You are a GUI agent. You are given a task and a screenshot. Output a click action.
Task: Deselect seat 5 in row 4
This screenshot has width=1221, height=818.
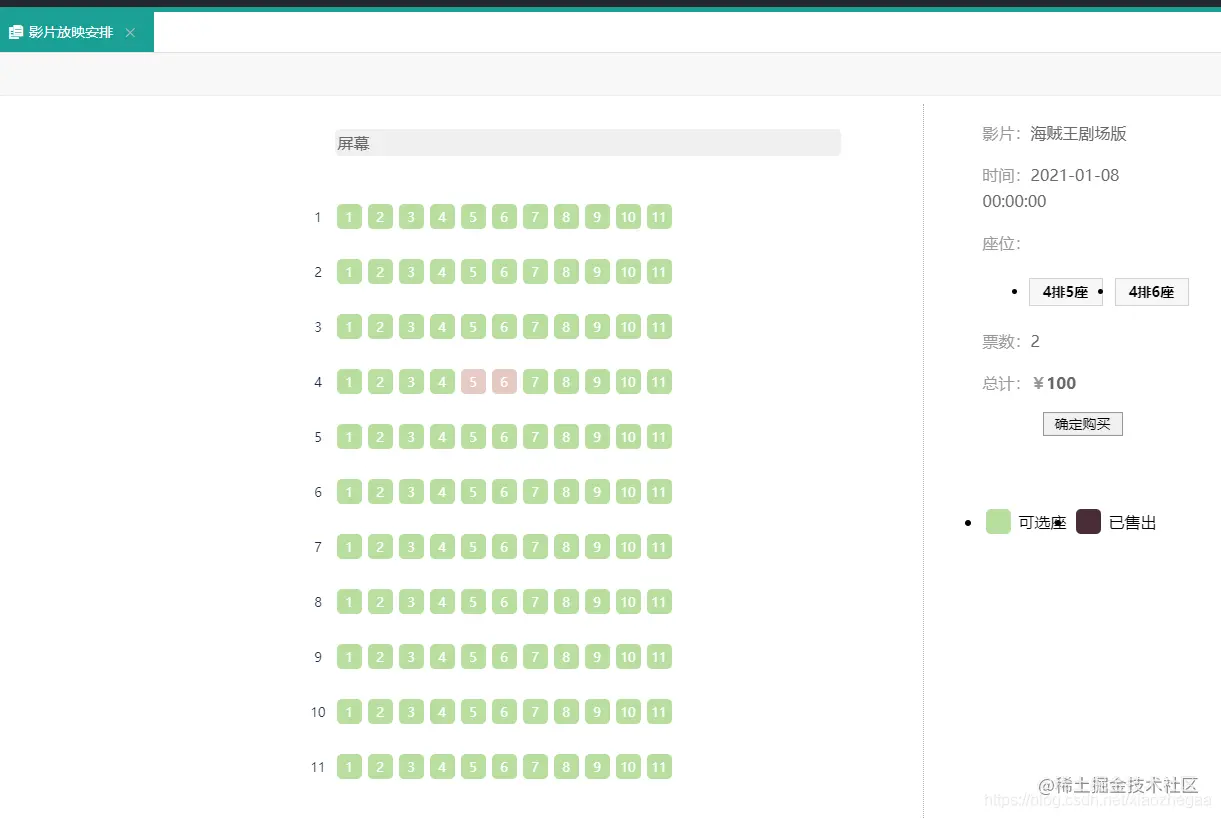[x=473, y=382]
